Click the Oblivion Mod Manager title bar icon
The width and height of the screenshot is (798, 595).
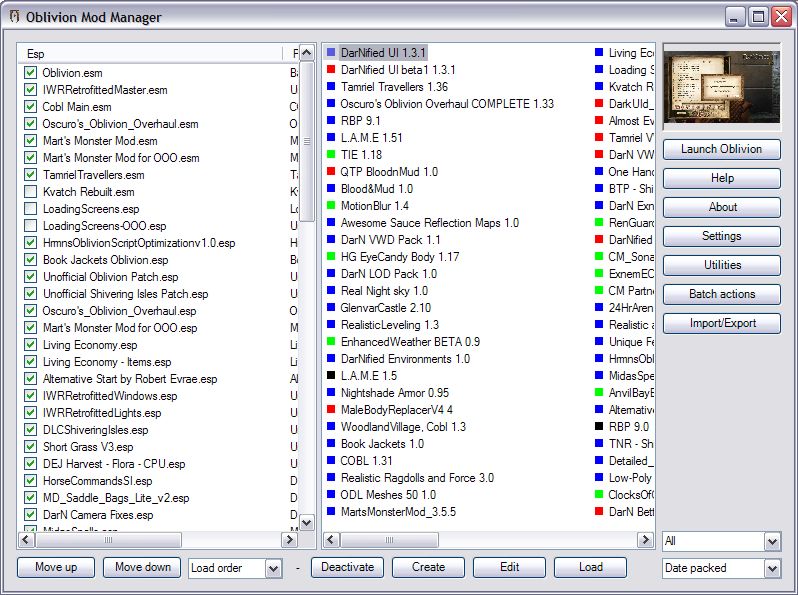pyautogui.click(x=15, y=17)
